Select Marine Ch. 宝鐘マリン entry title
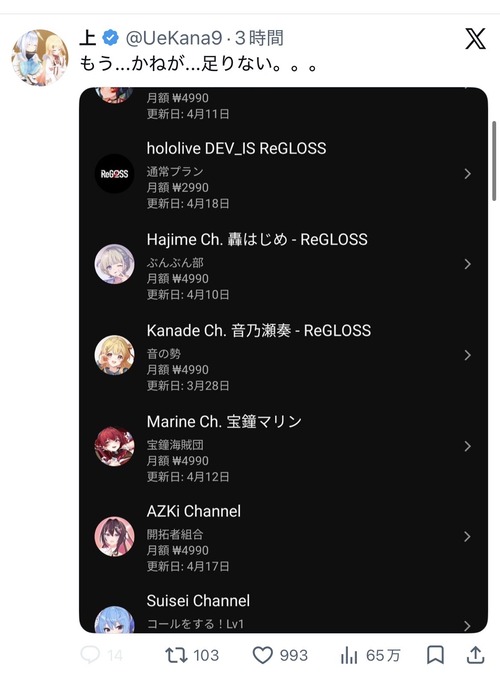The width and height of the screenshot is (500, 691). (224, 422)
